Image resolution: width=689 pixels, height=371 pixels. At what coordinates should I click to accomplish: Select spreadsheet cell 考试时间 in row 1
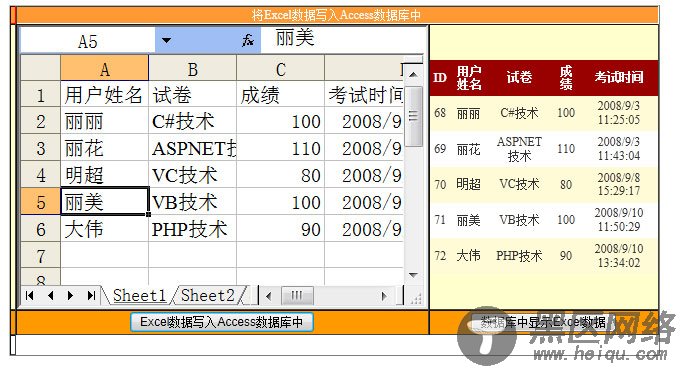click(x=364, y=95)
